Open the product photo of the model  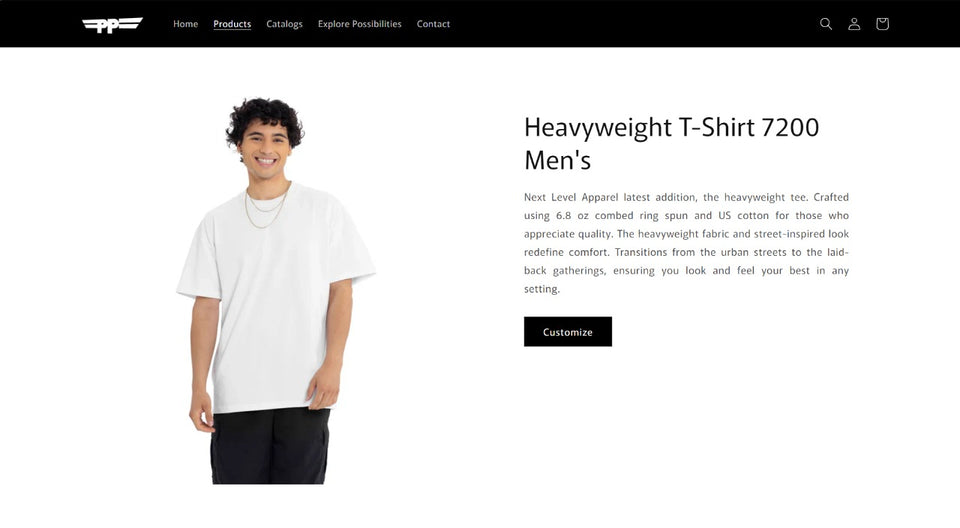pyautogui.click(x=276, y=290)
